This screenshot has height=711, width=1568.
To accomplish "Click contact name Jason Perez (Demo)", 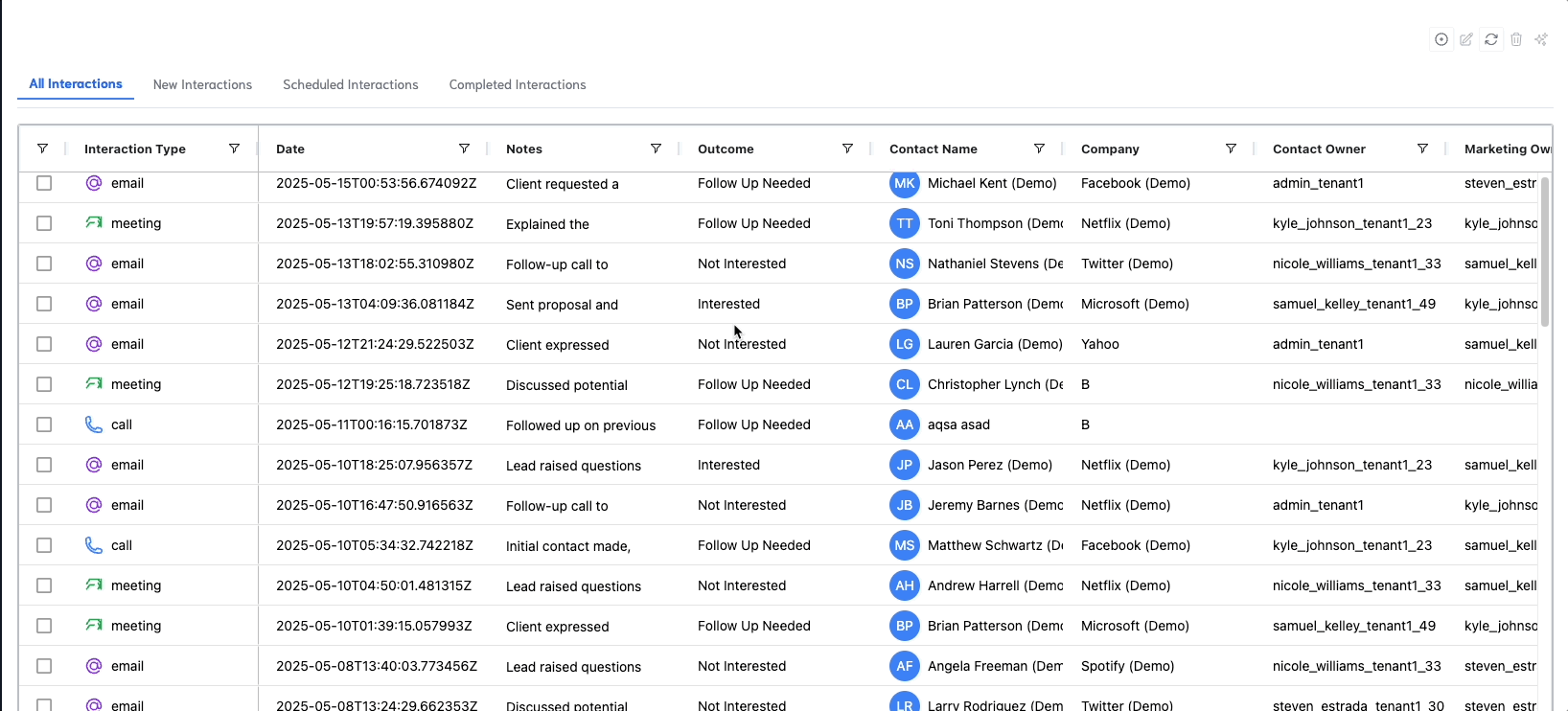I will coord(990,465).
